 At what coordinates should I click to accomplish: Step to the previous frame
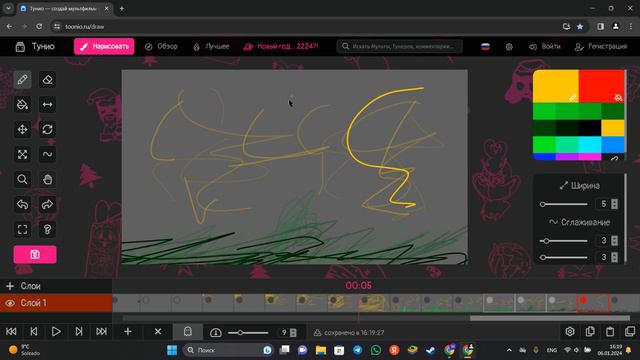[x=34, y=331]
